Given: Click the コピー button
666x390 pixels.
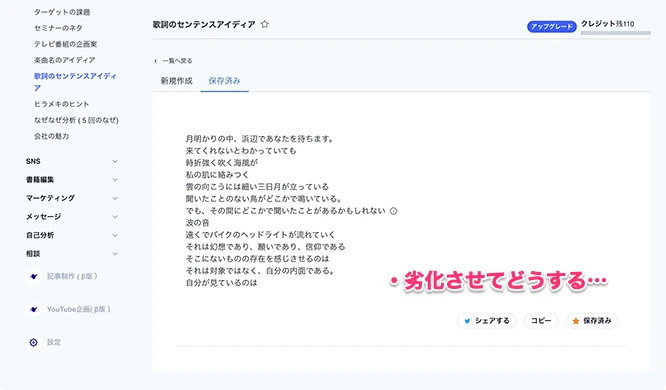Looking at the screenshot, I should click(x=541, y=321).
